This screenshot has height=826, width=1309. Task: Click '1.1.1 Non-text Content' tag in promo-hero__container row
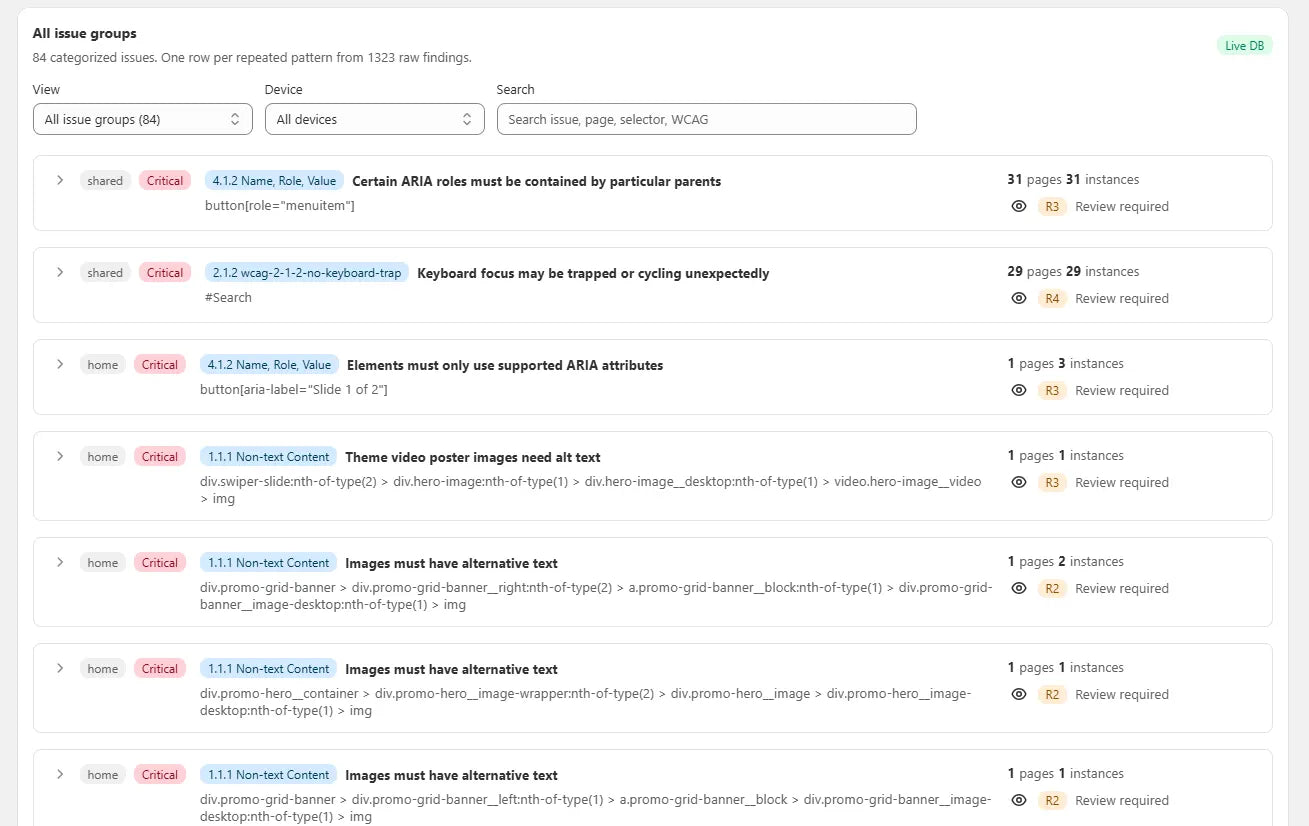pyautogui.click(x=268, y=669)
